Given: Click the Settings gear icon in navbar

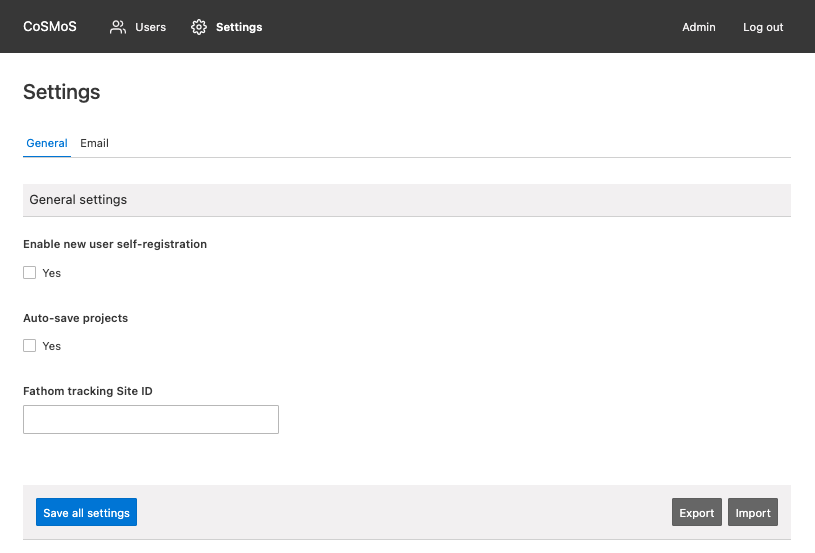Looking at the screenshot, I should (199, 27).
